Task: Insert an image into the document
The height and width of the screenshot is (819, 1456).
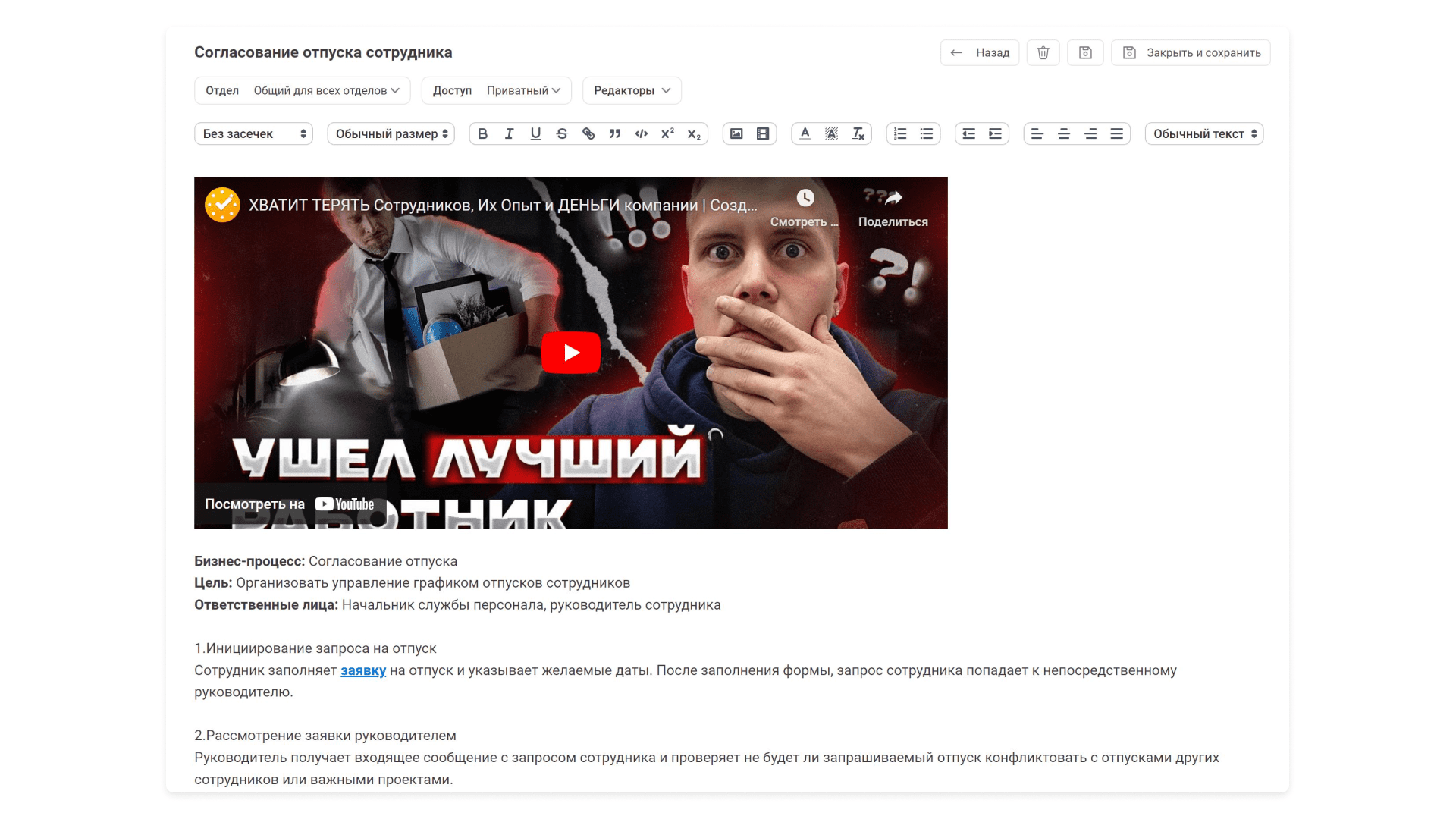Action: tap(736, 133)
